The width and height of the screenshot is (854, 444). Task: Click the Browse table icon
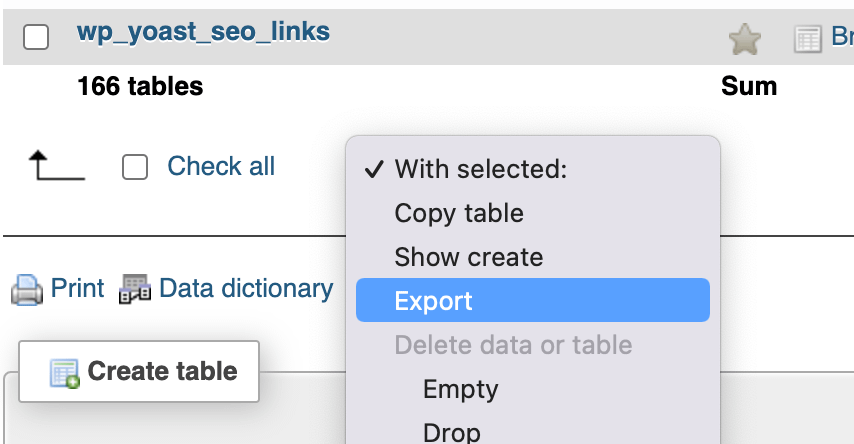[807, 39]
